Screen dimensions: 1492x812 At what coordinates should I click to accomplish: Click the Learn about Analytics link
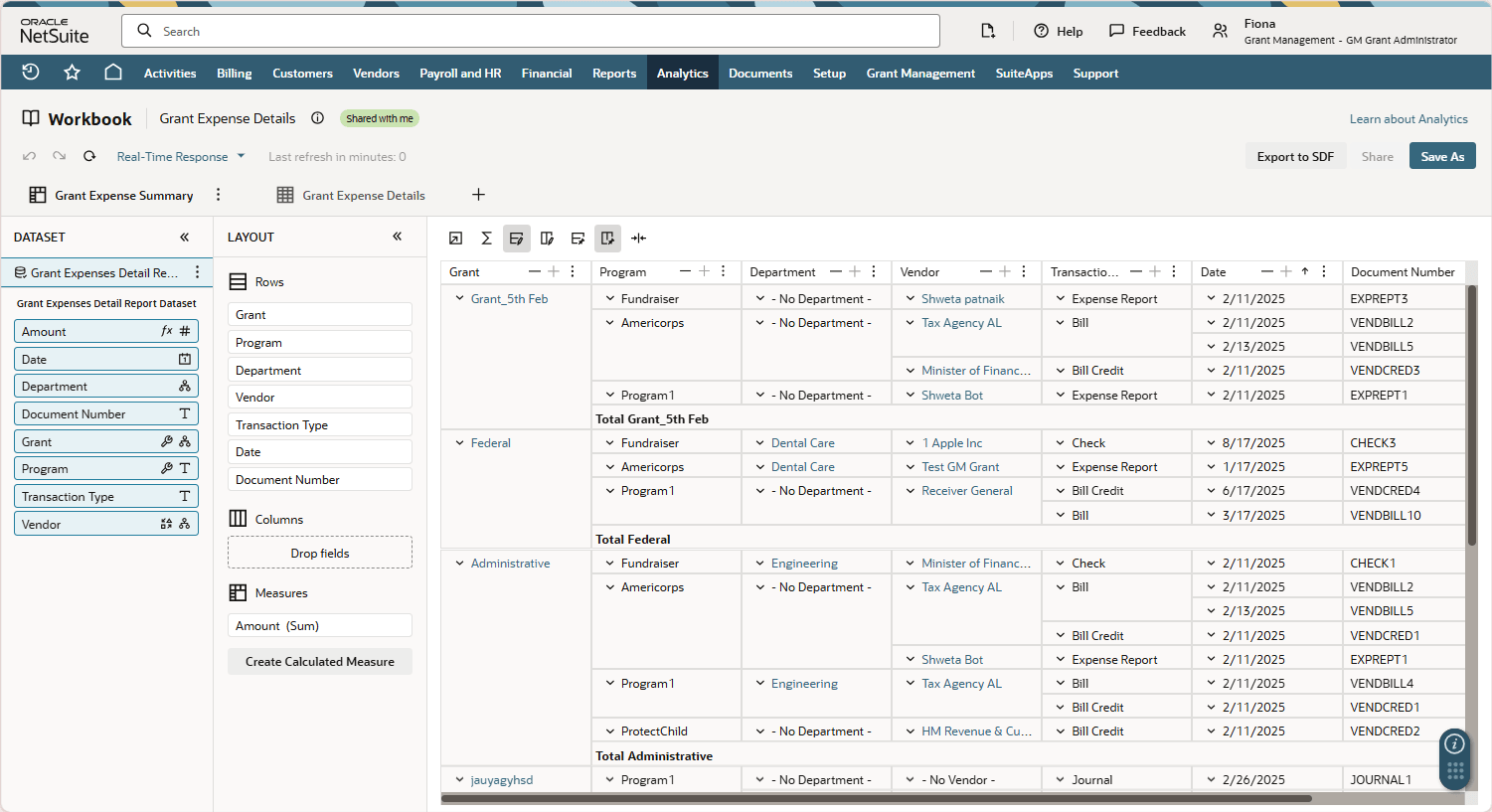click(1409, 118)
